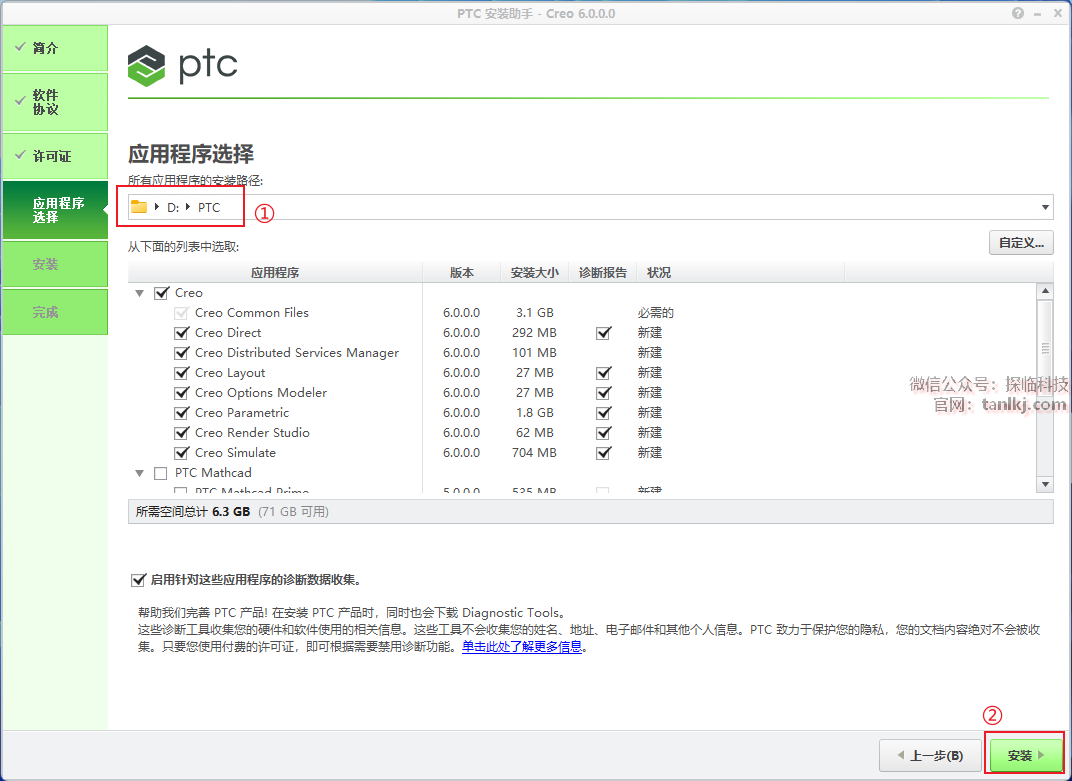
Task: Toggle the Creo Simulate checkbox
Action: click(181, 453)
